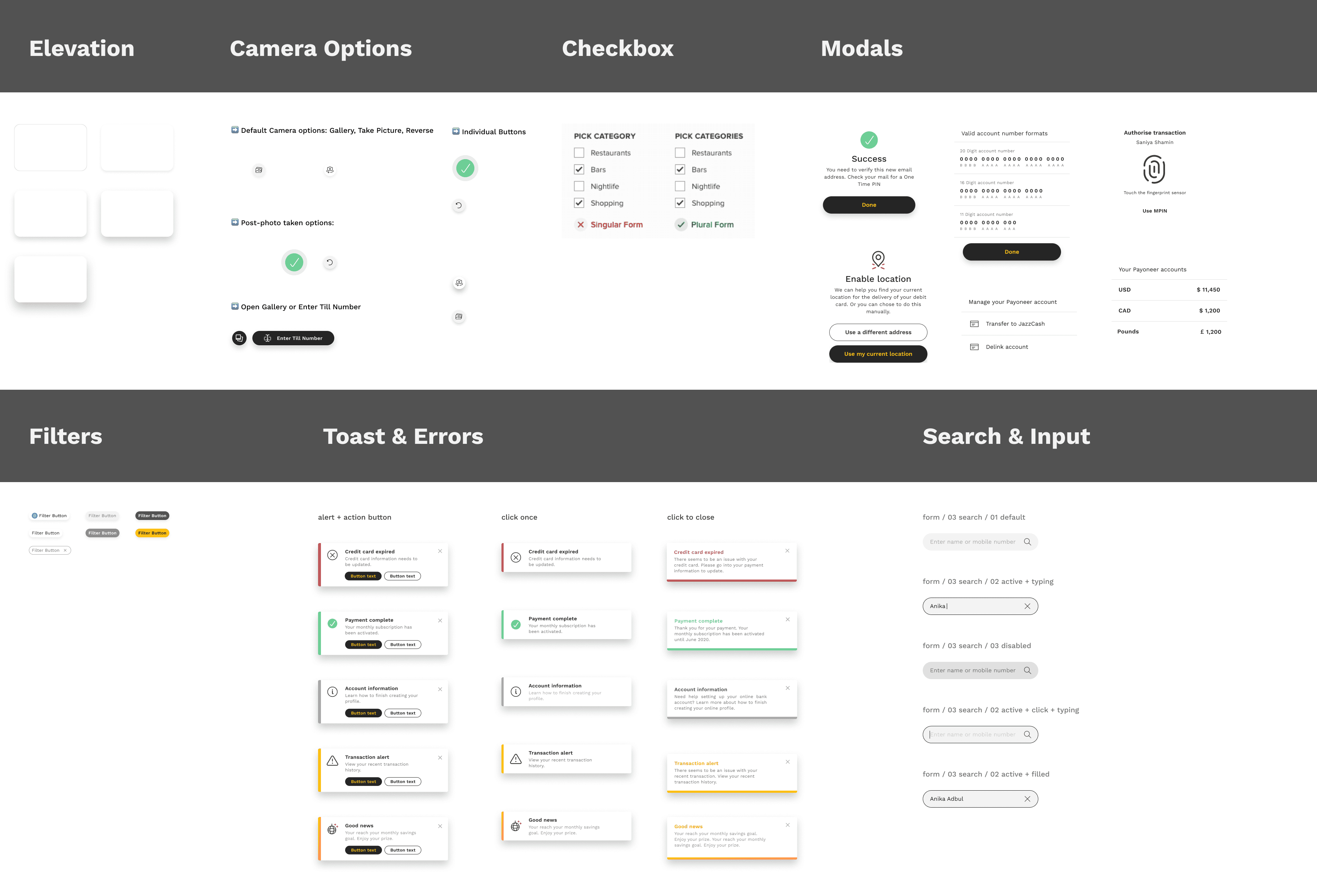Click magnifier icon in default search field
Image resolution: width=1317 pixels, height=896 pixels.
click(x=1027, y=541)
